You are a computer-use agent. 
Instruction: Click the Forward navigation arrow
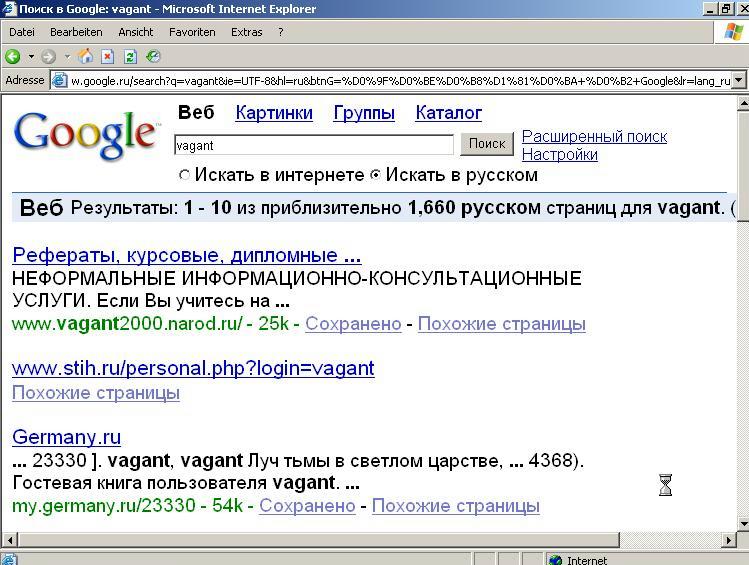(x=48, y=57)
